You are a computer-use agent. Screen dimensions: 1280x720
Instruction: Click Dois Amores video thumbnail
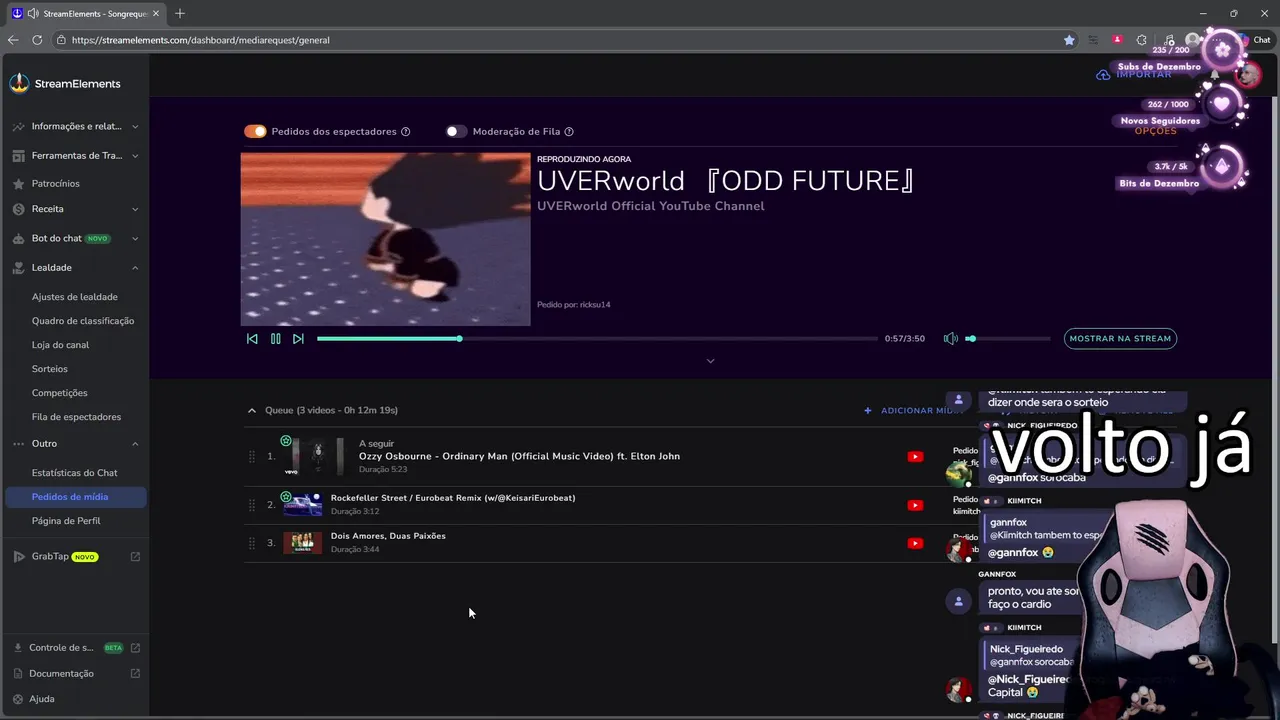coord(303,543)
